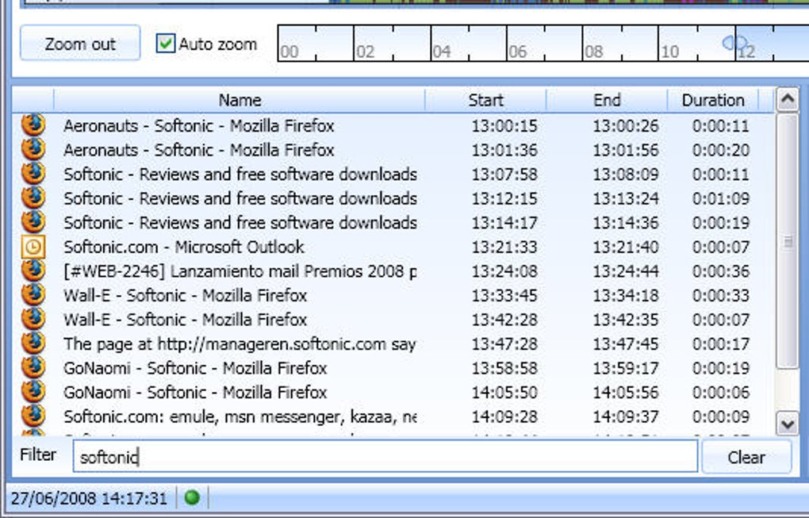The width and height of the screenshot is (809, 518).
Task: Click Firefox icon of Wall-E row starting 13:33:45
Action: click(33, 295)
